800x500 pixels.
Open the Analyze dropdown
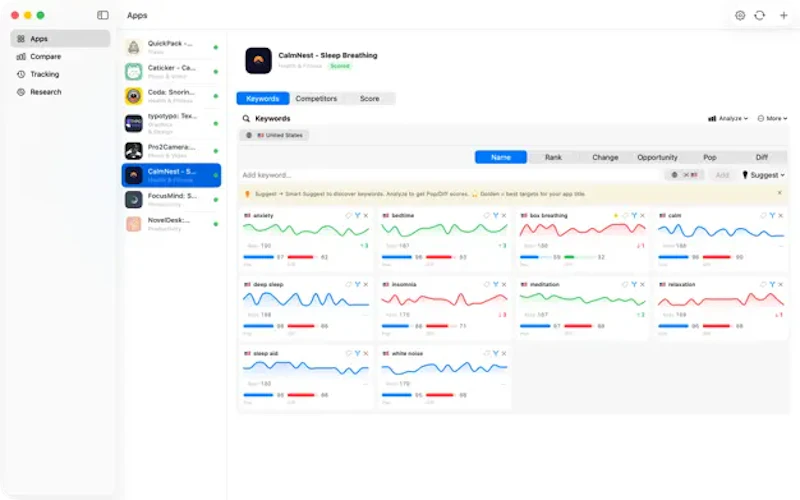tap(728, 118)
